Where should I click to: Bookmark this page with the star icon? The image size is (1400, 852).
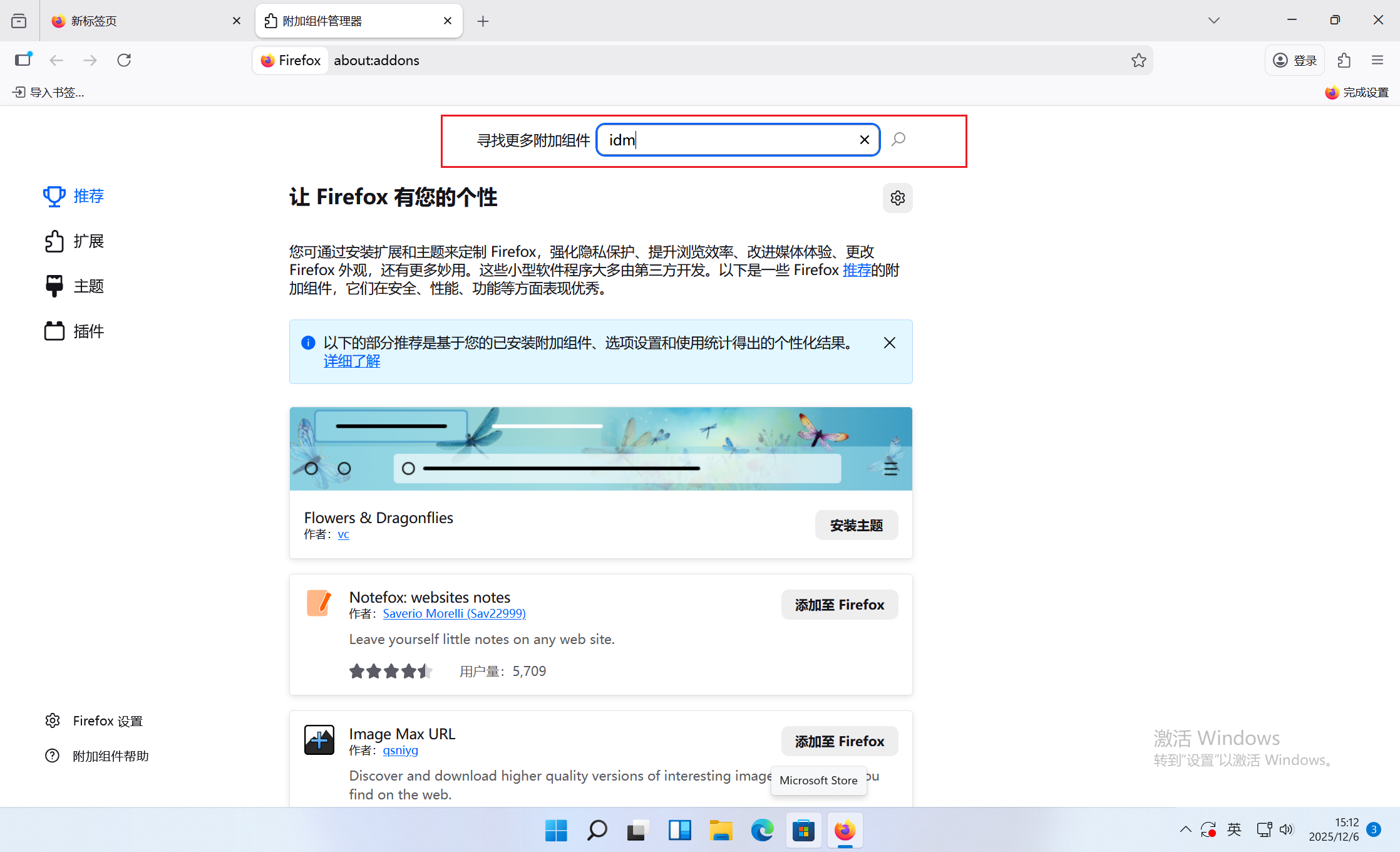1139,60
